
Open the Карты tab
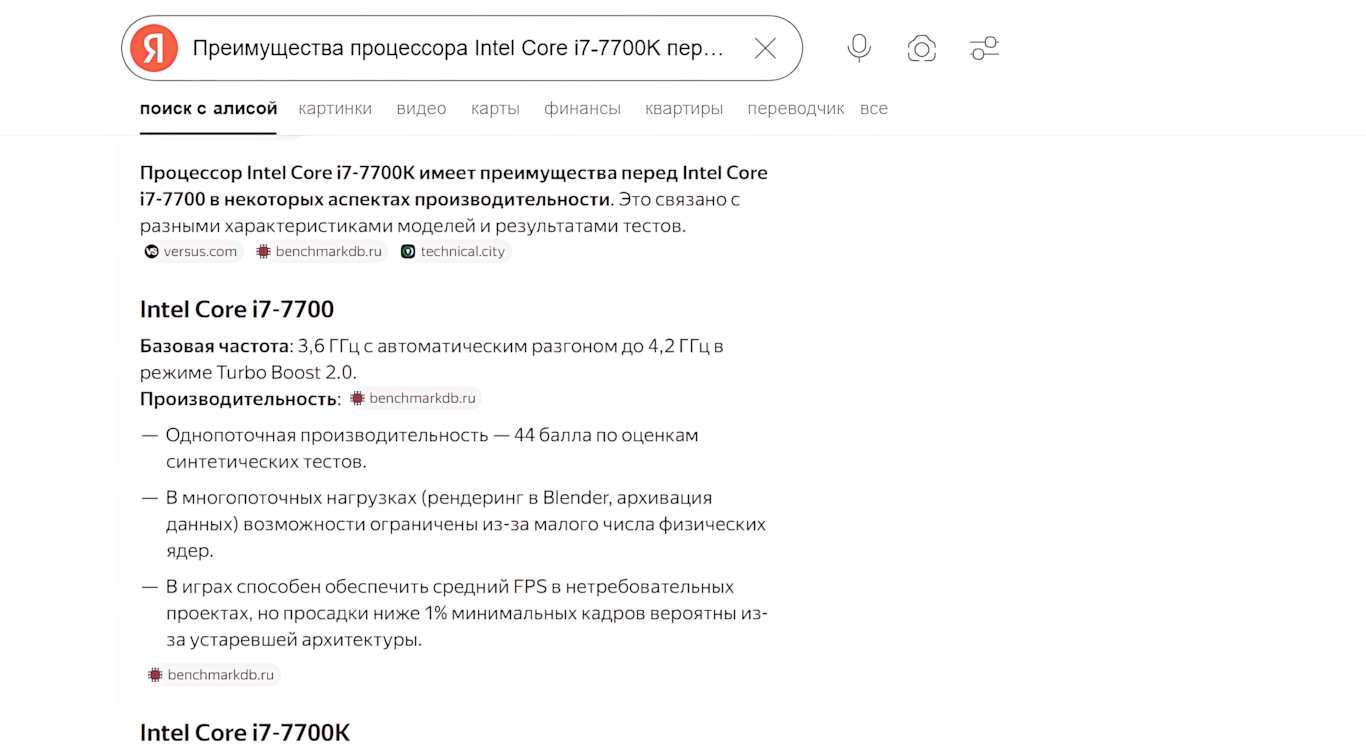point(495,109)
